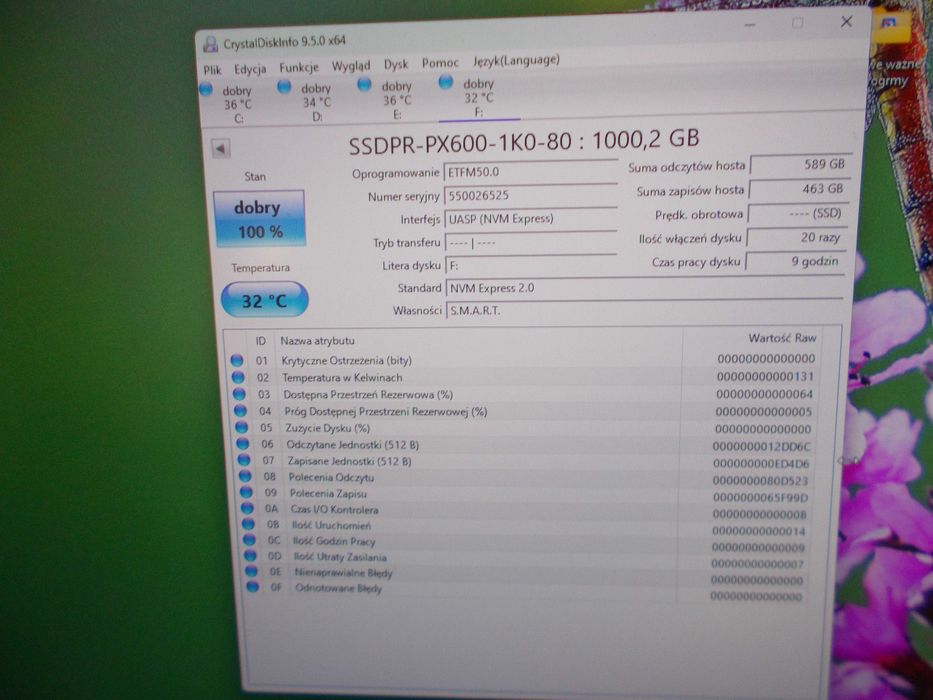The width and height of the screenshot is (933, 700).
Task: Open the Język(Language) menu
Action: (516, 60)
